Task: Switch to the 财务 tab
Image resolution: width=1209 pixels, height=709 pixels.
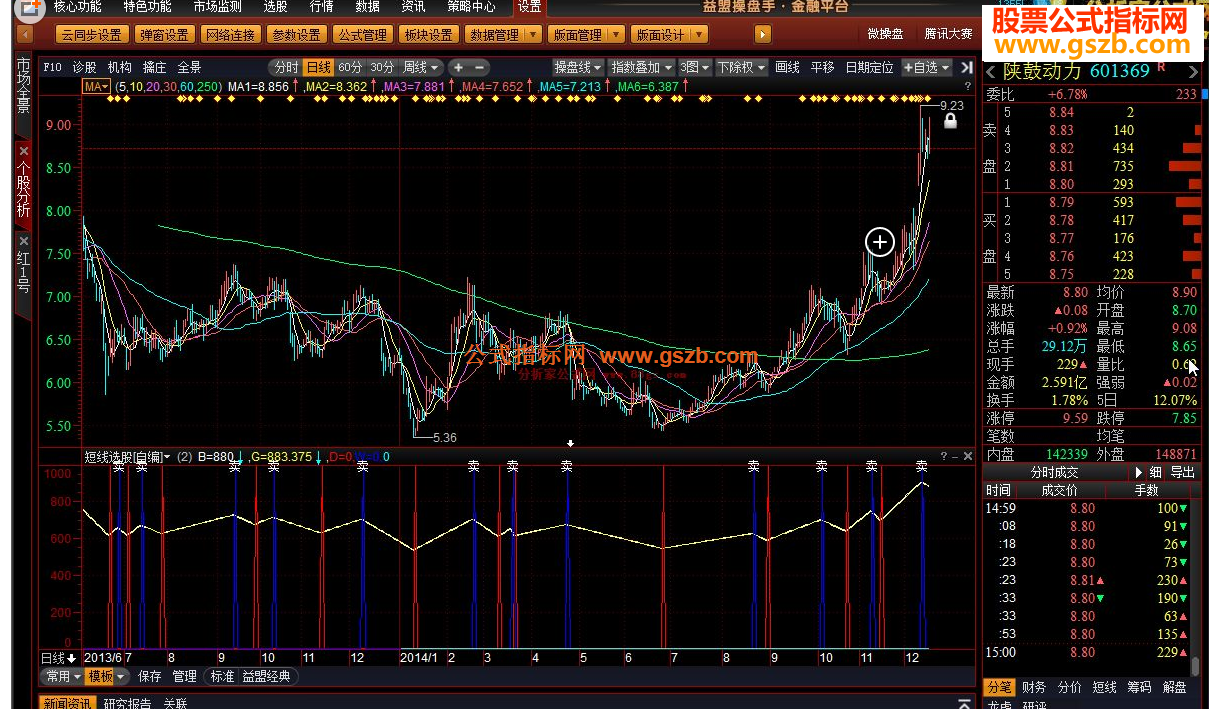Action: (1033, 687)
